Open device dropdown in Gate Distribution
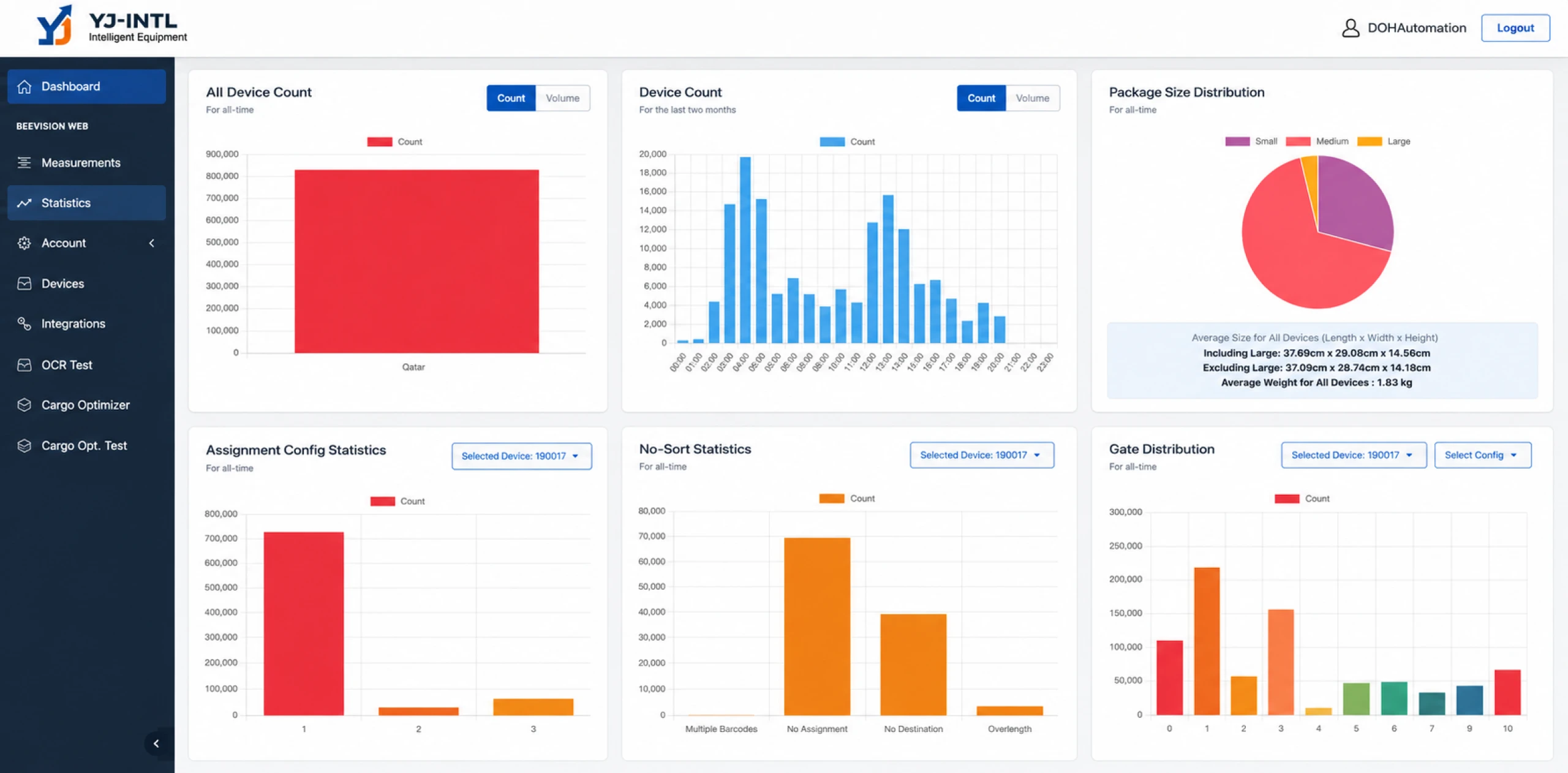Screen dimensions: 1568x773 (x=1354, y=455)
